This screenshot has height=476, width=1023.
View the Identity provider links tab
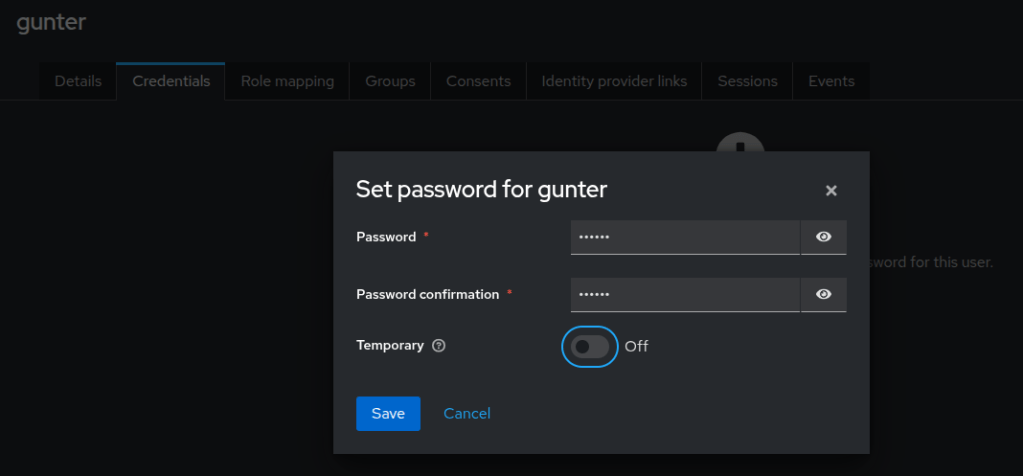click(614, 81)
